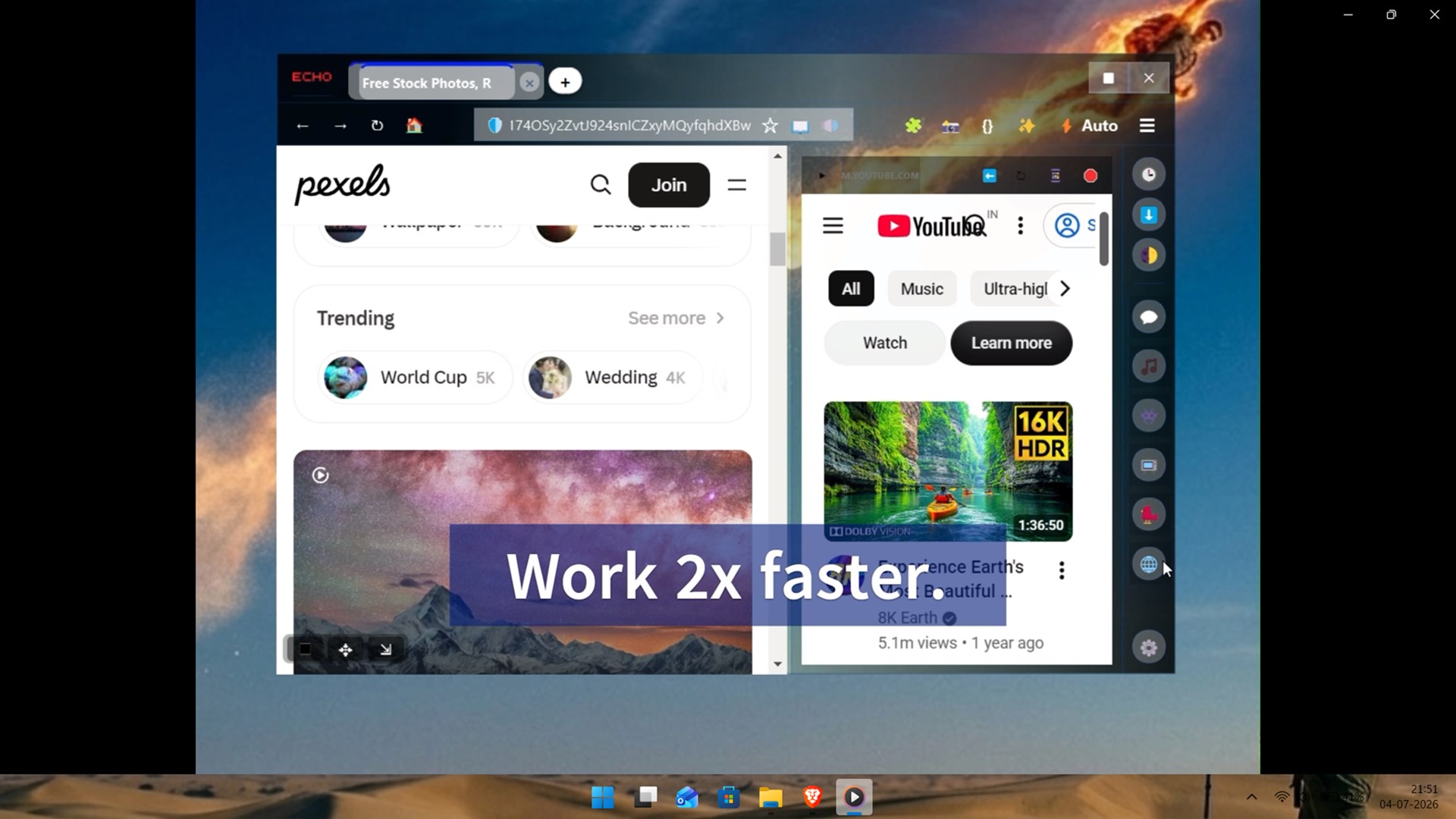
Task: Go back with the left arrow button
Action: pos(303,126)
